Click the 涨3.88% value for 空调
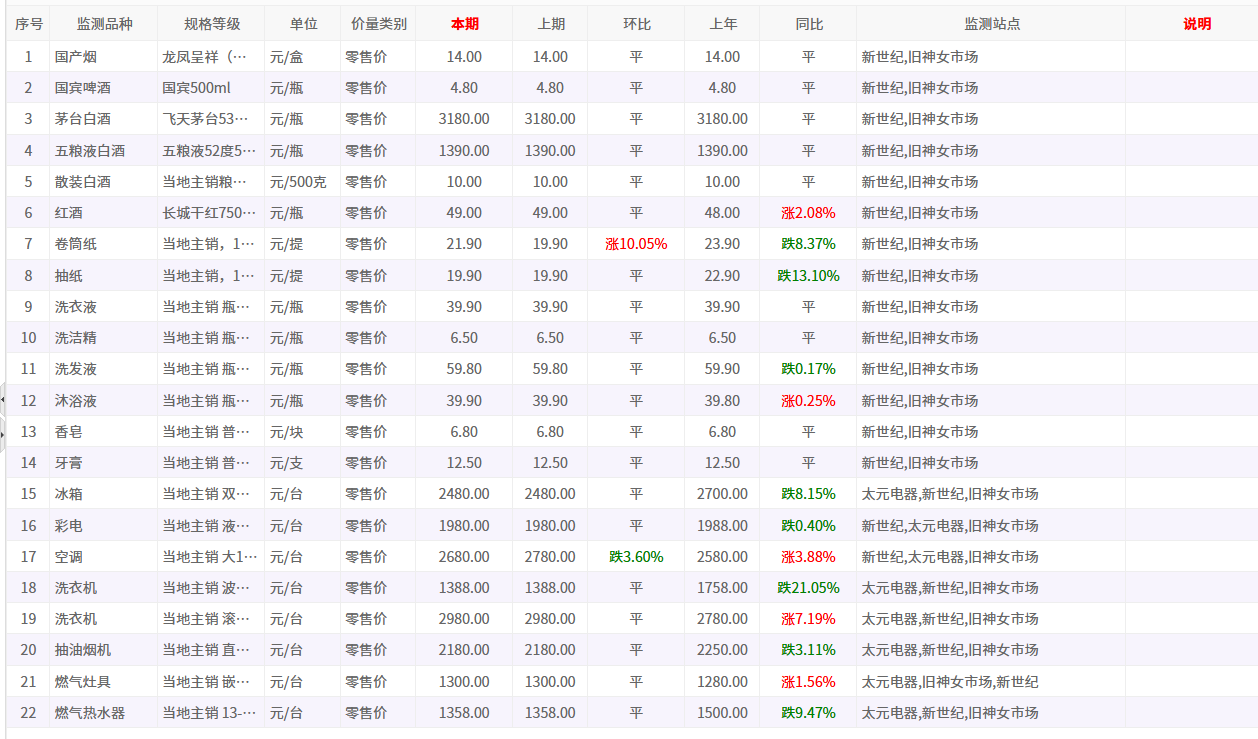The image size is (1258, 739). tap(808, 557)
